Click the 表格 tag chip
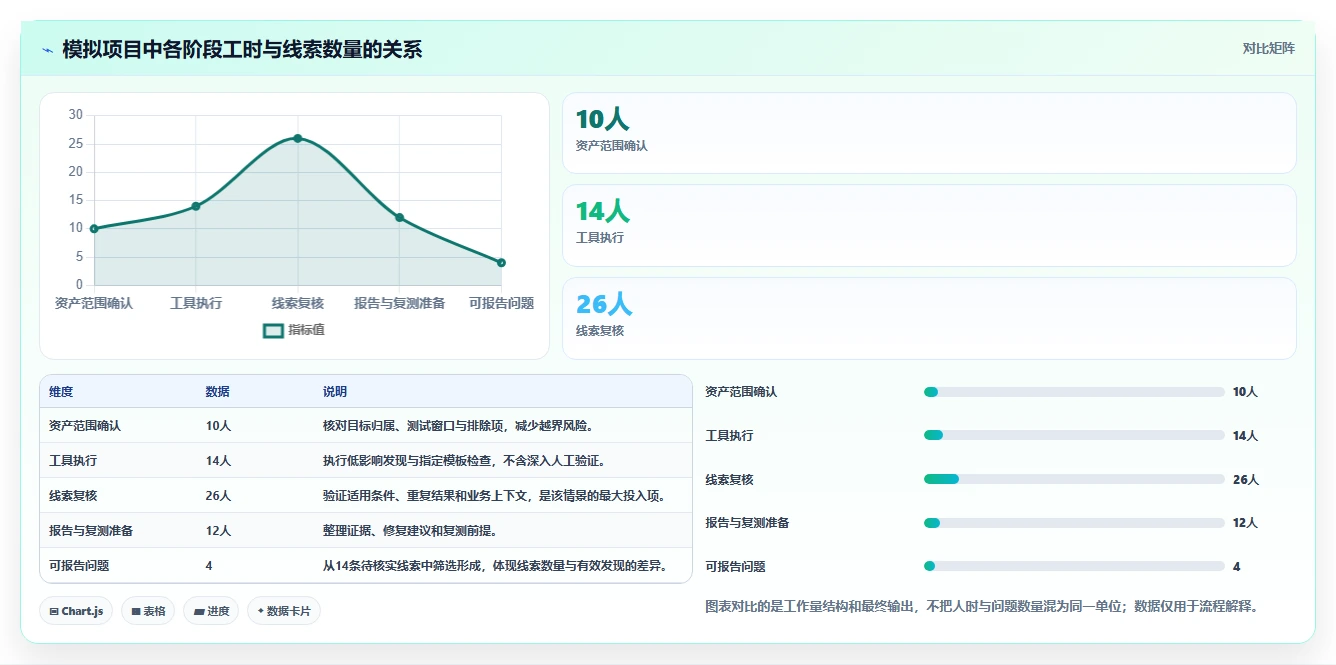The width and height of the screenshot is (1336, 665). pyautogui.click(x=148, y=611)
